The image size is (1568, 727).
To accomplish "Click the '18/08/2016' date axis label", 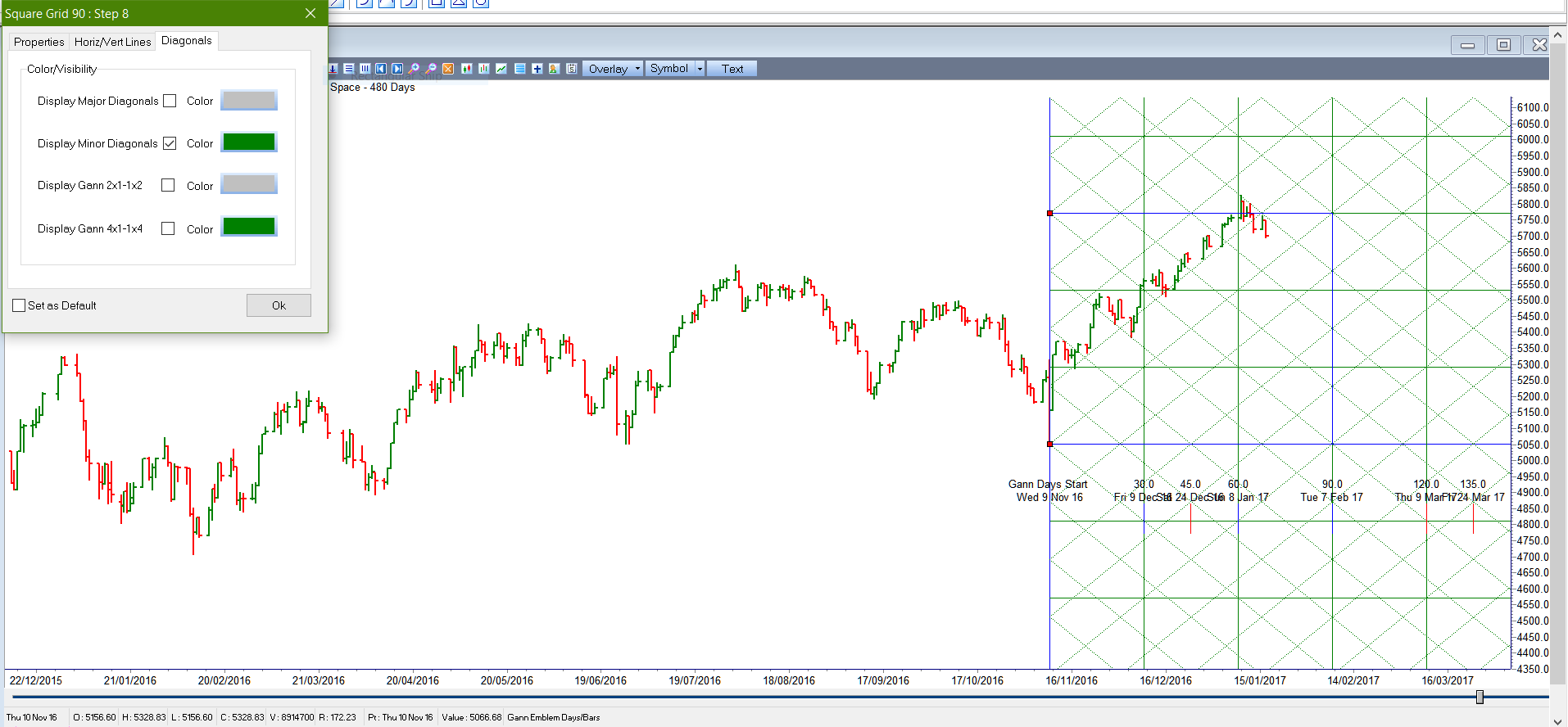I will pyautogui.click(x=789, y=680).
